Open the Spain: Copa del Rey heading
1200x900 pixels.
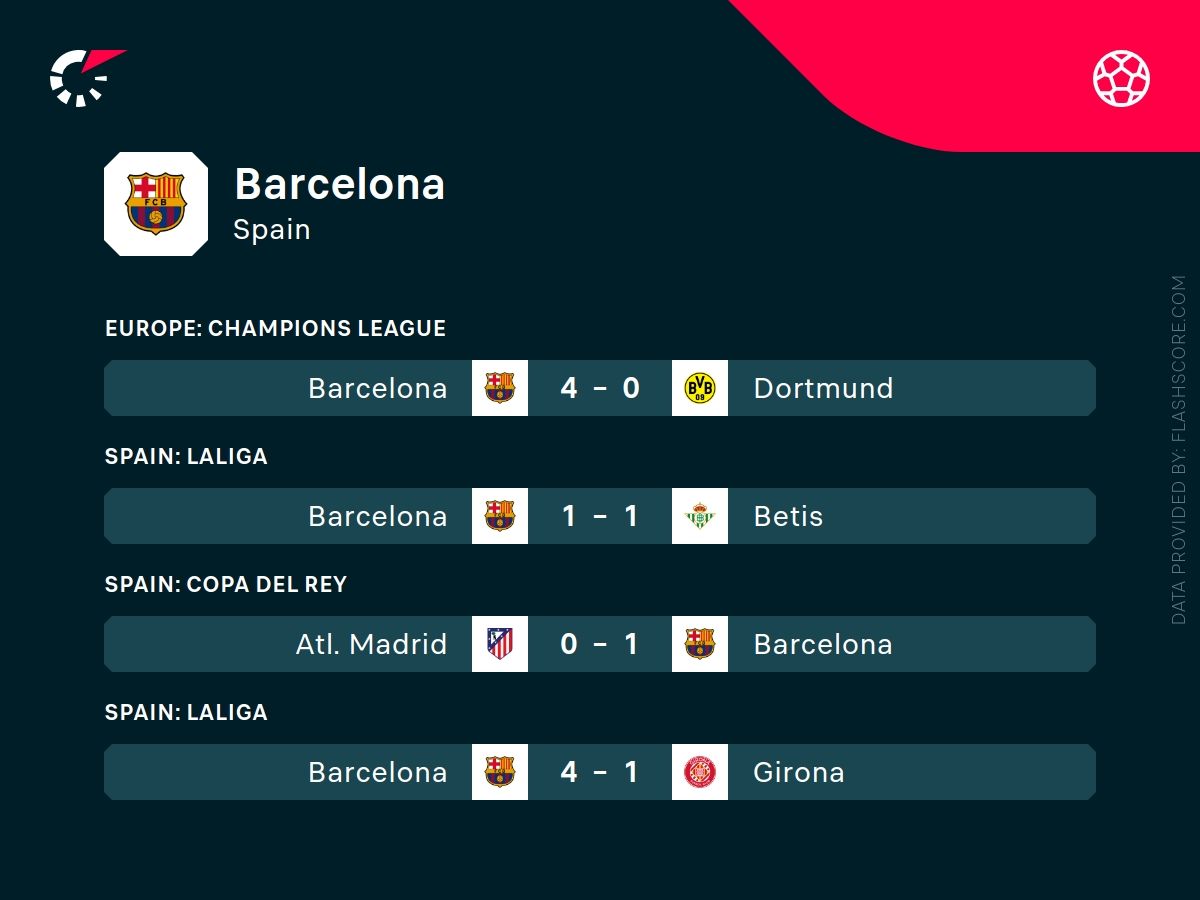[x=226, y=584]
